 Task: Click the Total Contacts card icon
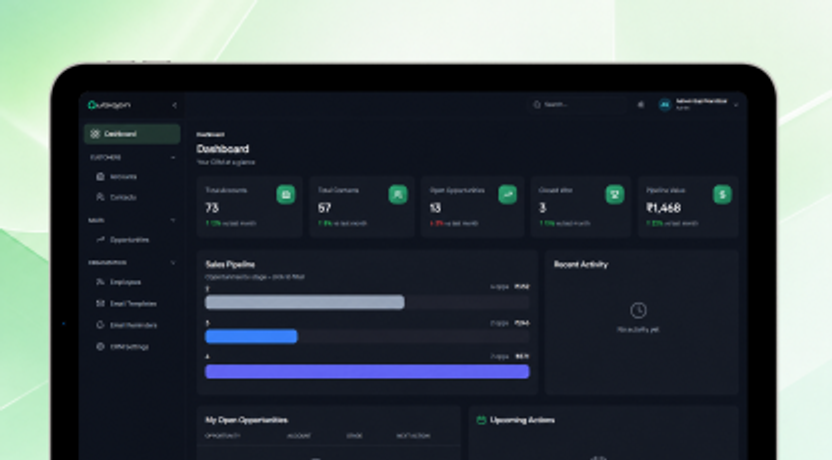tap(398, 194)
